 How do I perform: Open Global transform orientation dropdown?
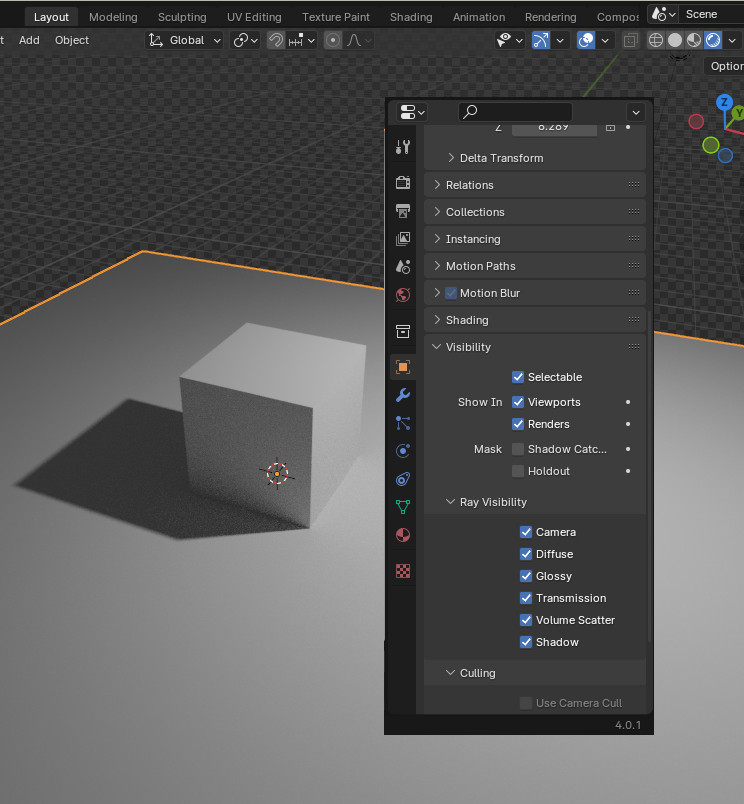(185, 40)
